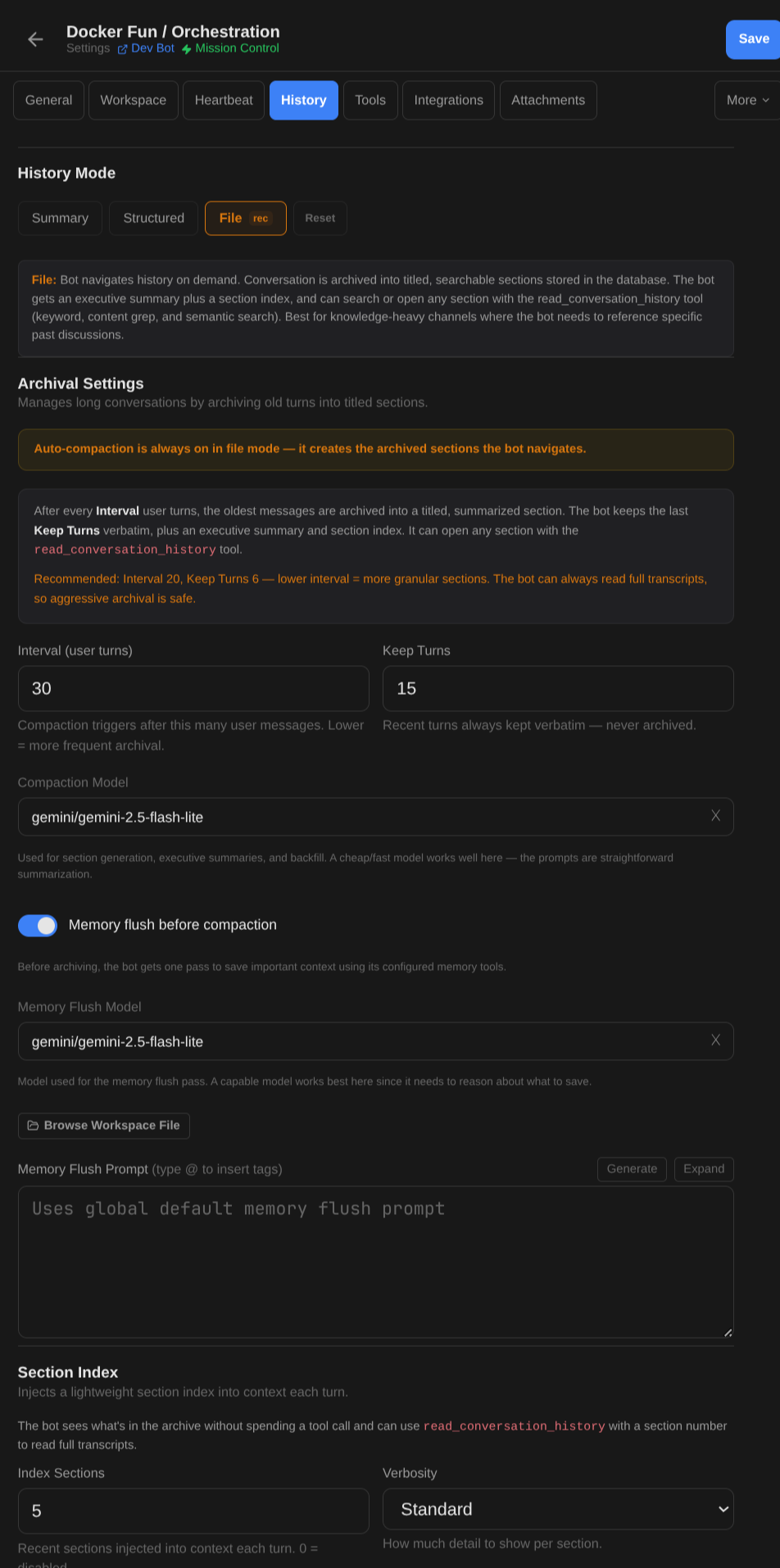Click the resize handle on the prompt textarea
Viewport: 780px width, 1568px height.
pos(728,1333)
